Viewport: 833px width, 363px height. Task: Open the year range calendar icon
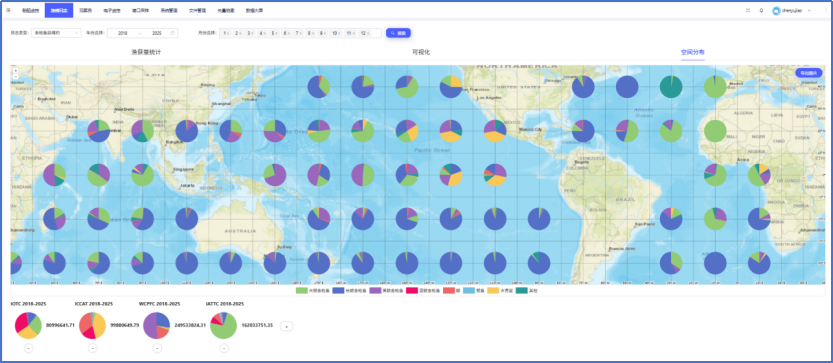172,33
